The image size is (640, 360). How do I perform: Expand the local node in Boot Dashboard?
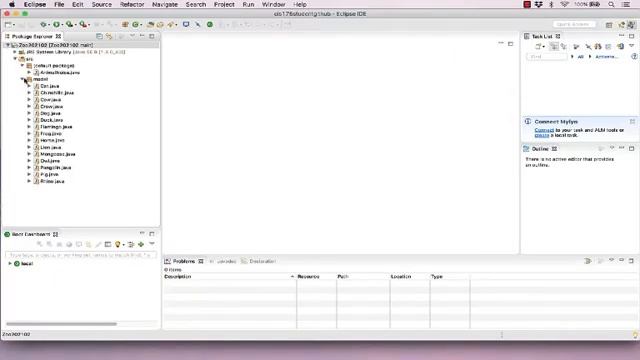(x=10, y=264)
